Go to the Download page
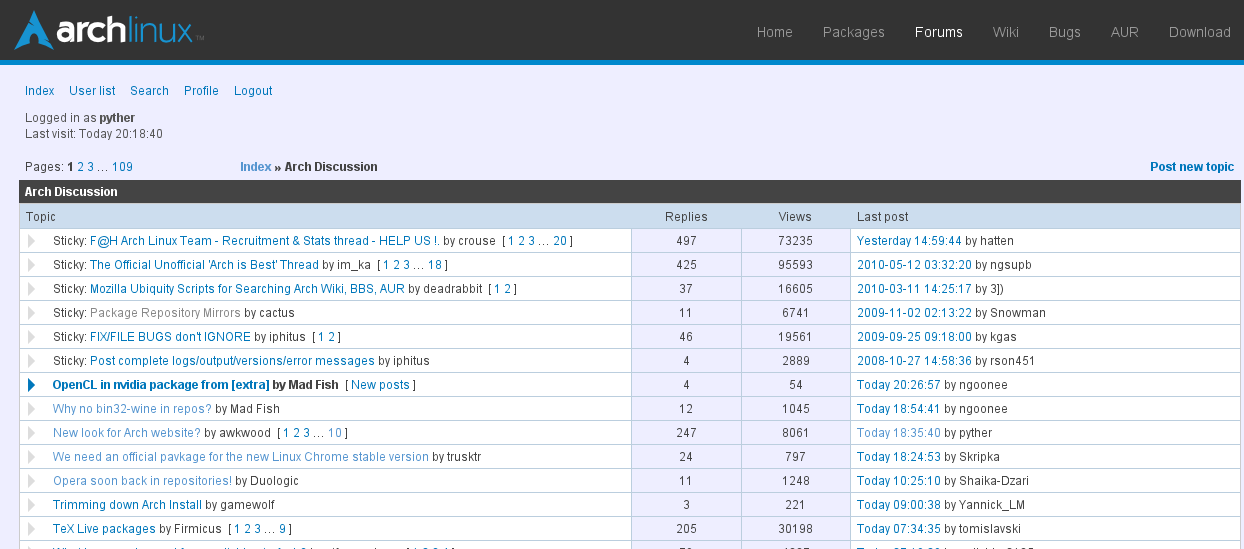Image resolution: width=1244 pixels, height=549 pixels. (x=1199, y=32)
